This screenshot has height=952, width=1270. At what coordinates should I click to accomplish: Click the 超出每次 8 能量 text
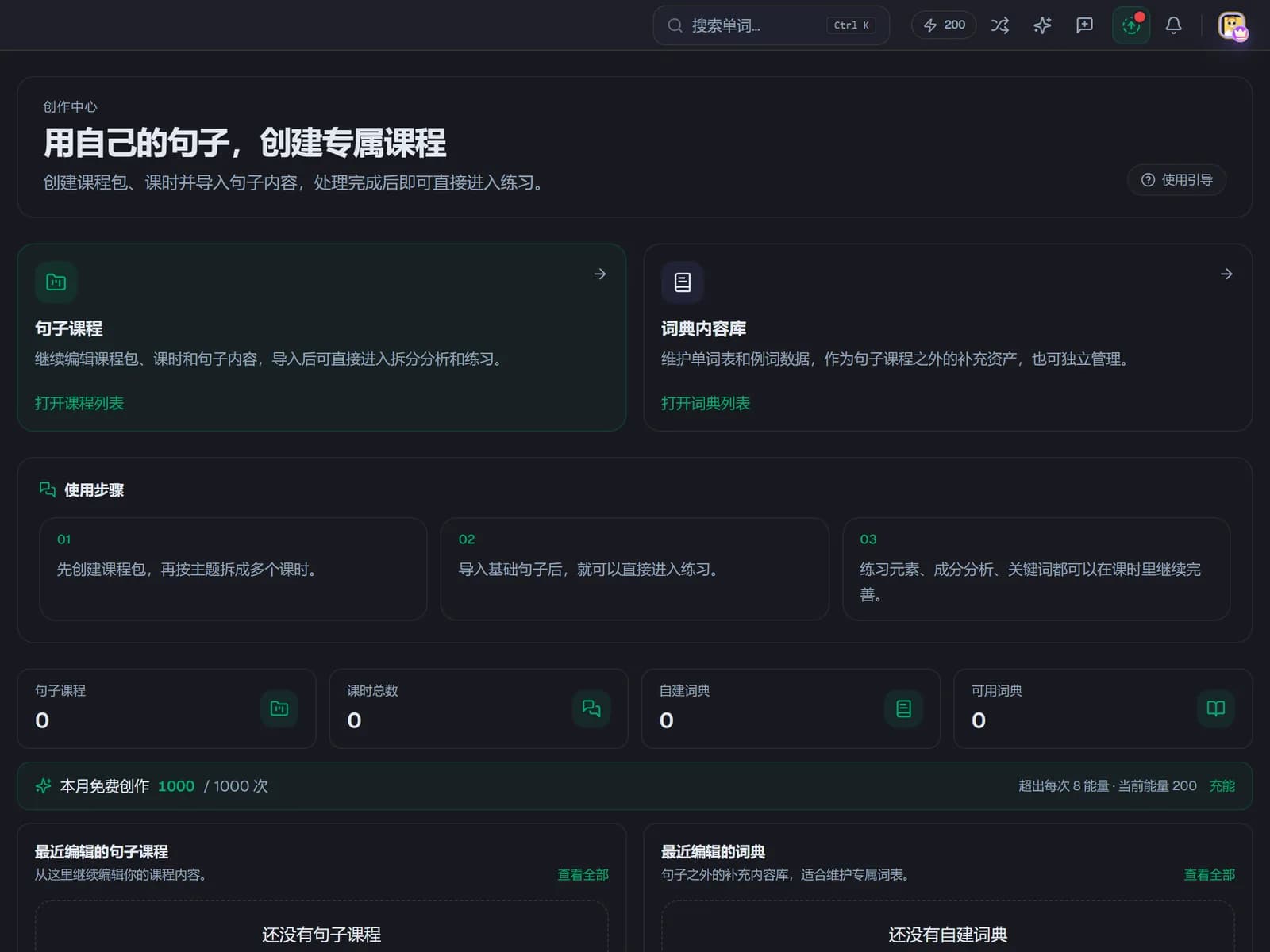click(x=1064, y=786)
